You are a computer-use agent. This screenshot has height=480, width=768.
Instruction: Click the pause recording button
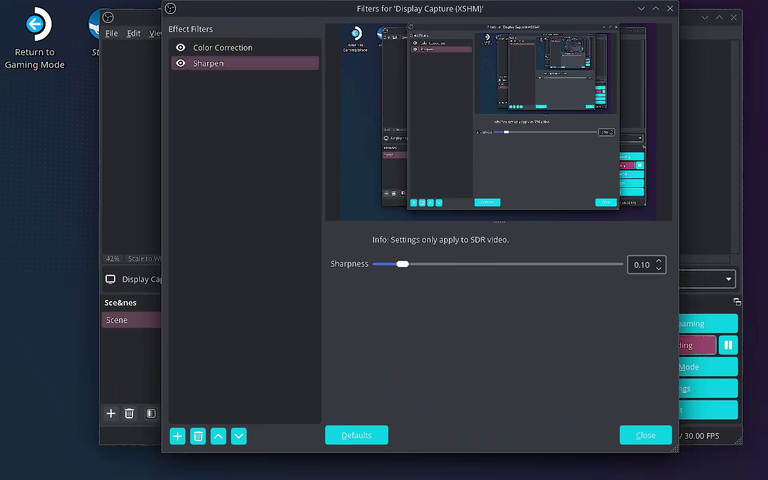728,345
